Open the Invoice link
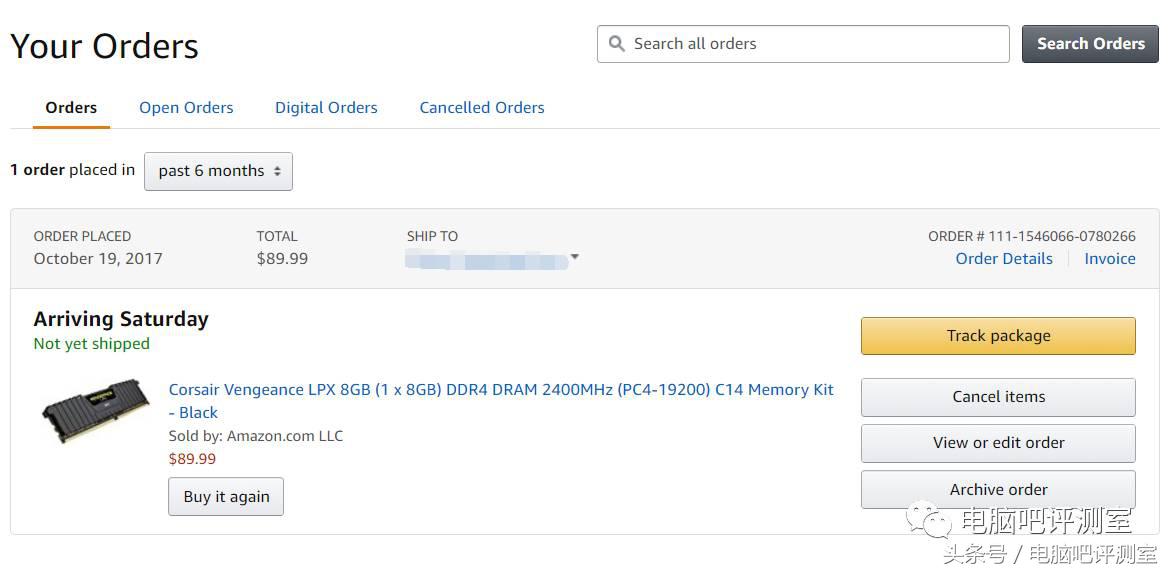The height and width of the screenshot is (573, 1171). (1110, 259)
